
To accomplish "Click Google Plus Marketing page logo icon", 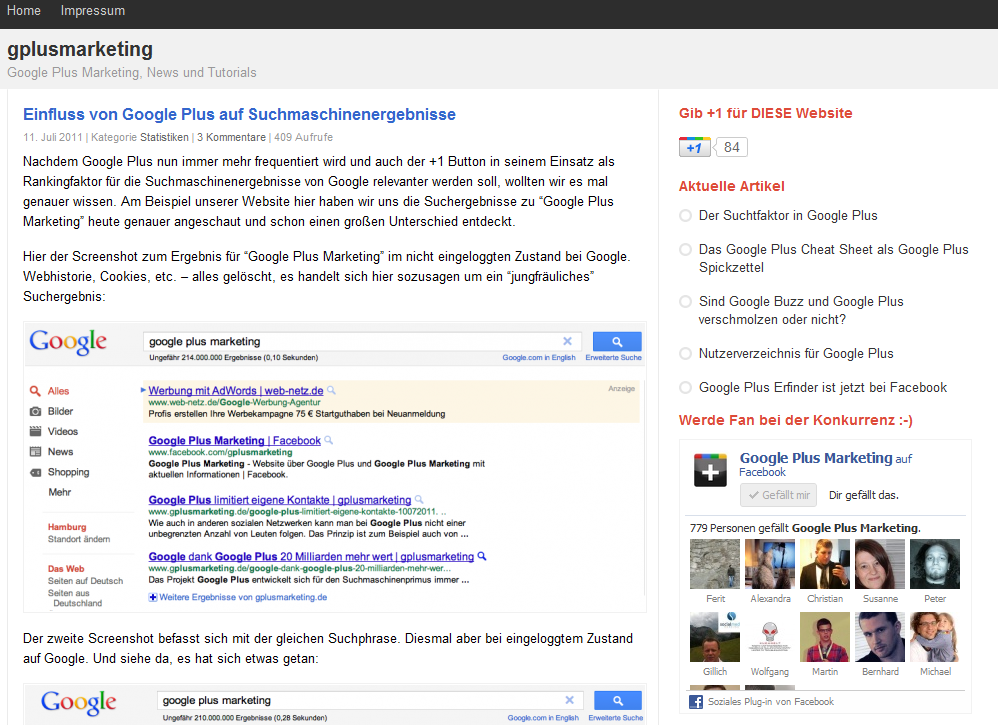I will click(710, 470).
